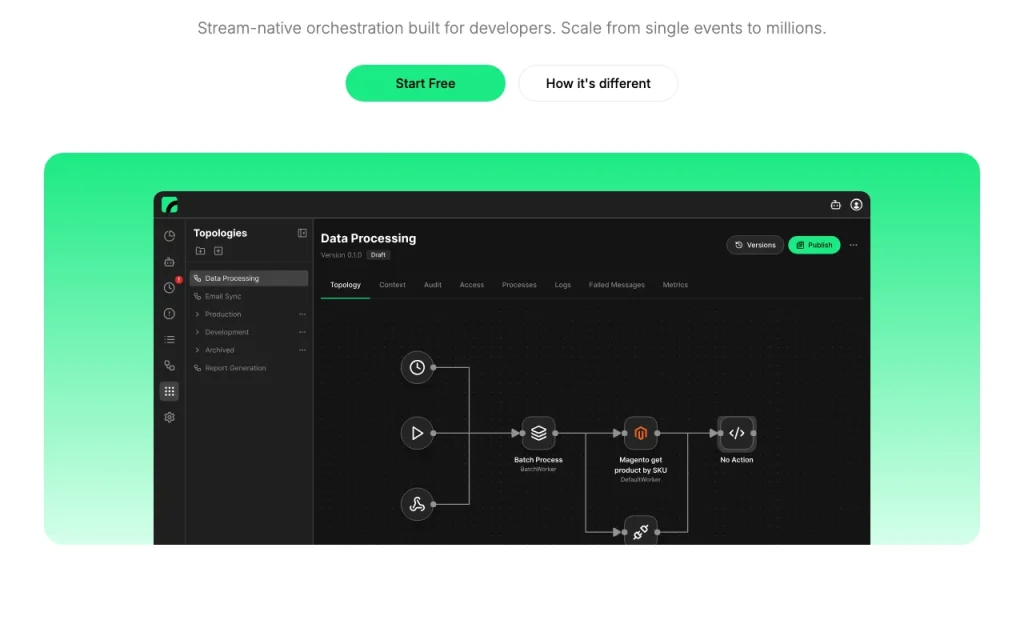Collapse the Topologies panel icon
The image size is (1024, 640).
tap(302, 233)
